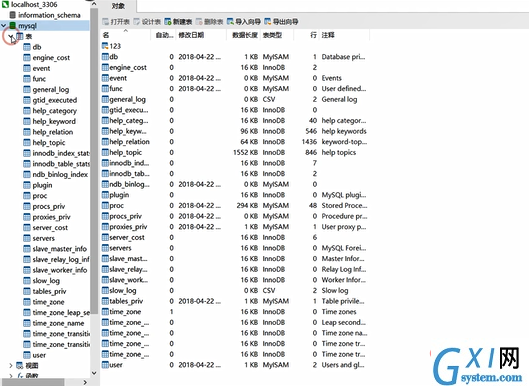
Task: Select the localhost_3306 connection icon
Action: tap(5, 4)
